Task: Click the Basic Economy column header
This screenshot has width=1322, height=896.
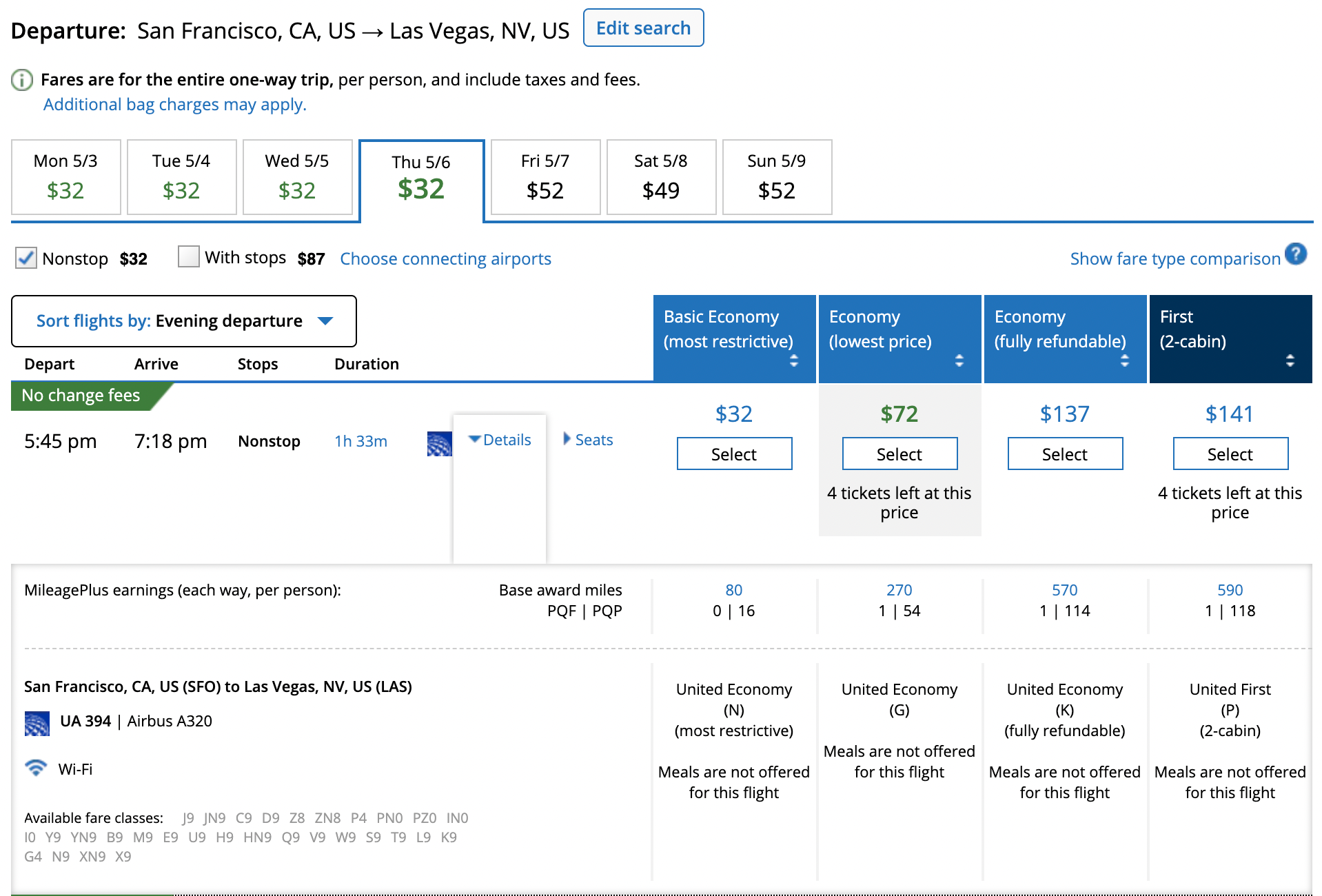Action: (x=735, y=339)
